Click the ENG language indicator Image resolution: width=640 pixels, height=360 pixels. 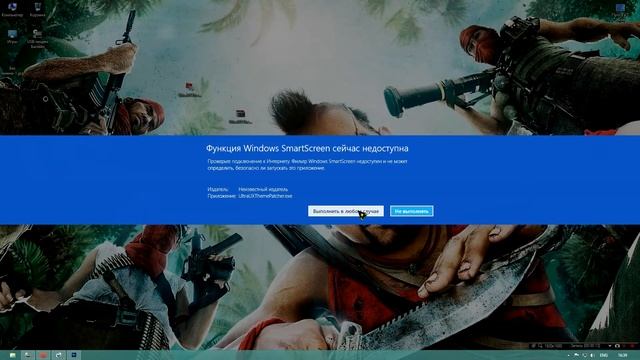pos(604,356)
